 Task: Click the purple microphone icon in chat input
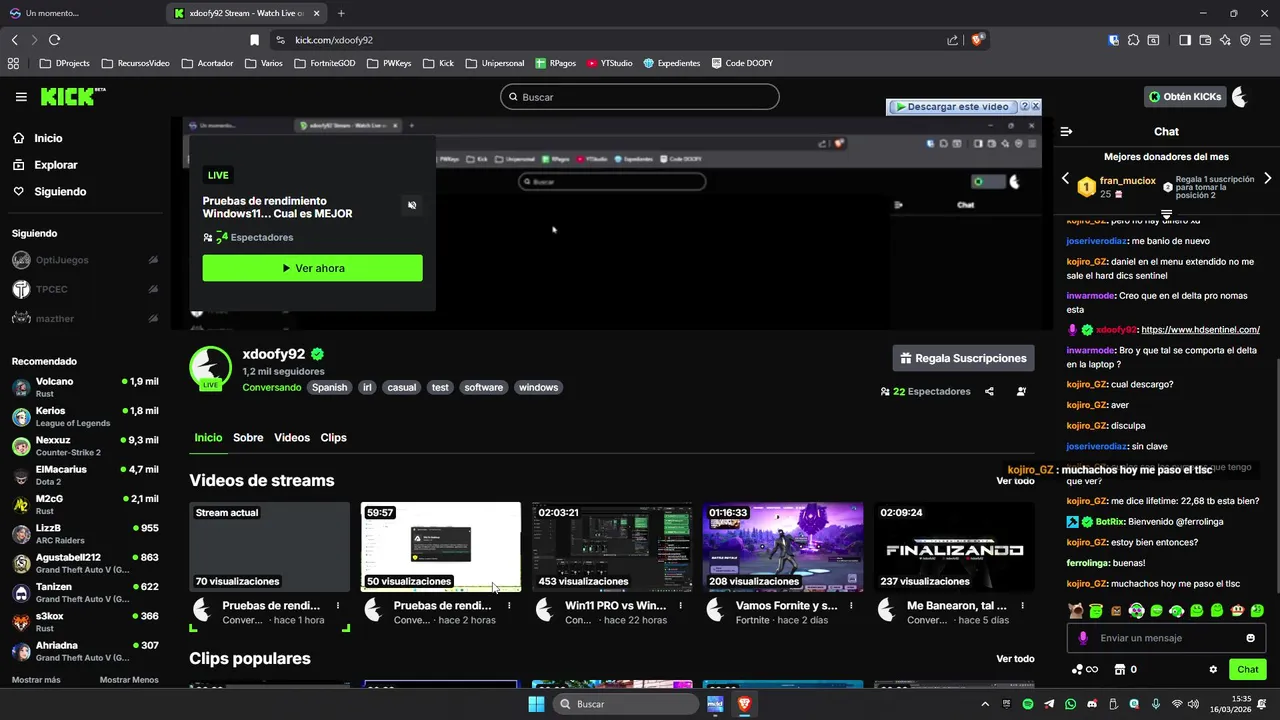click(1083, 638)
